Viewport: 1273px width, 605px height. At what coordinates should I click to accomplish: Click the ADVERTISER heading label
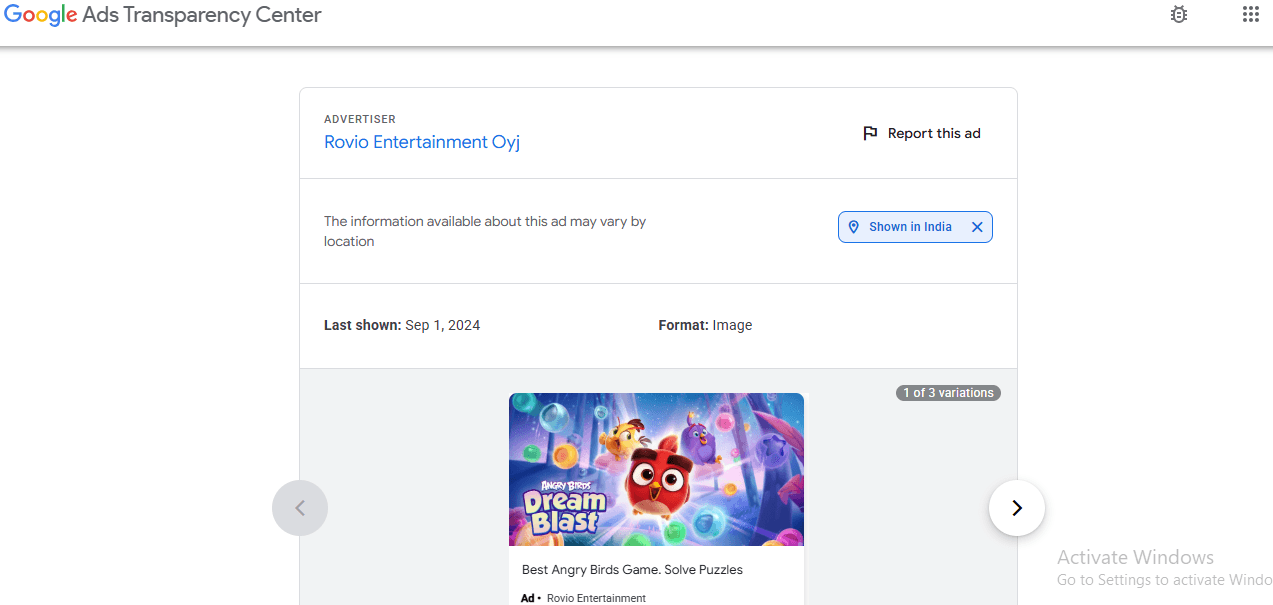(x=360, y=119)
